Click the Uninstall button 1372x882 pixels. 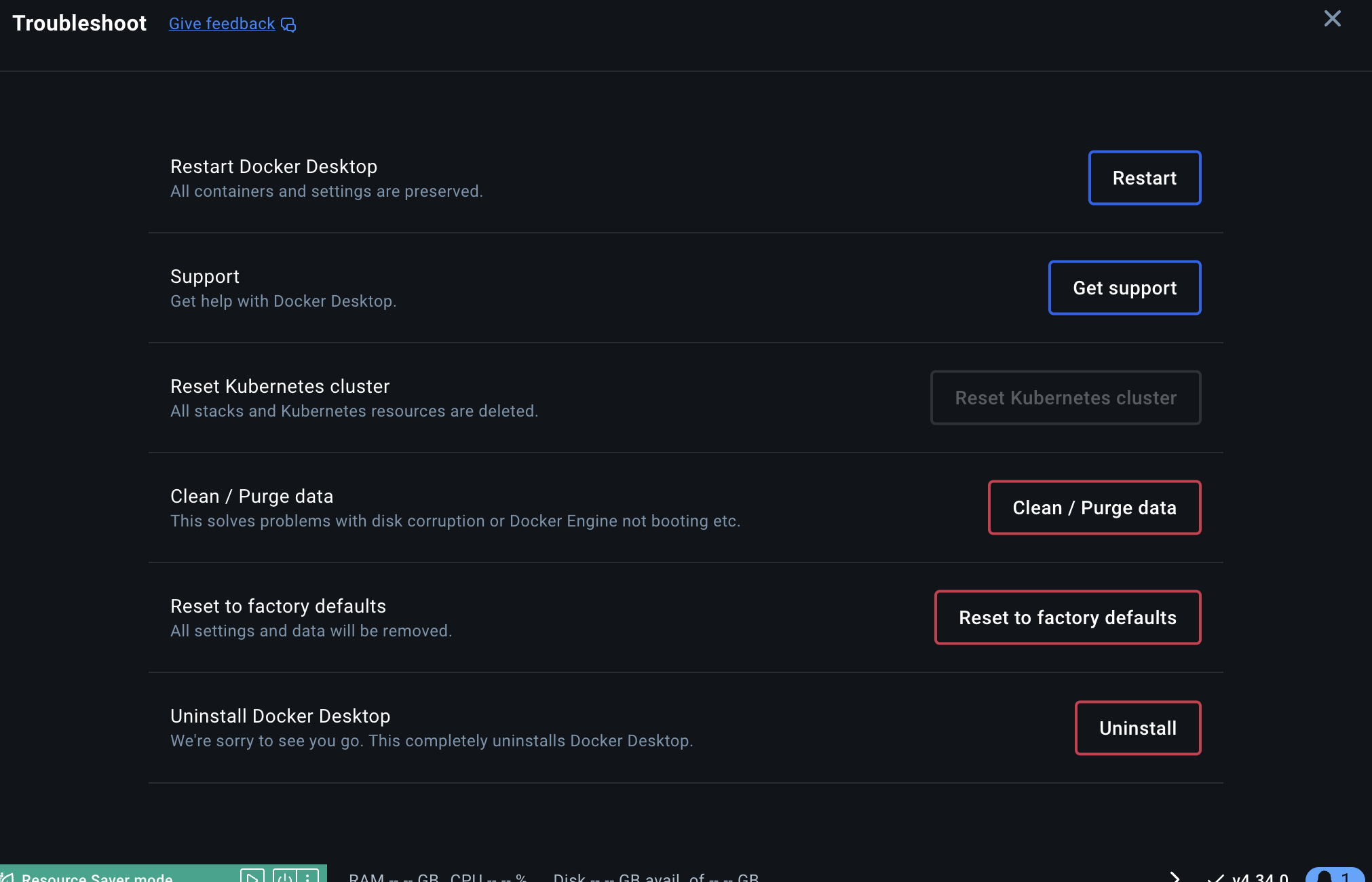pos(1138,728)
